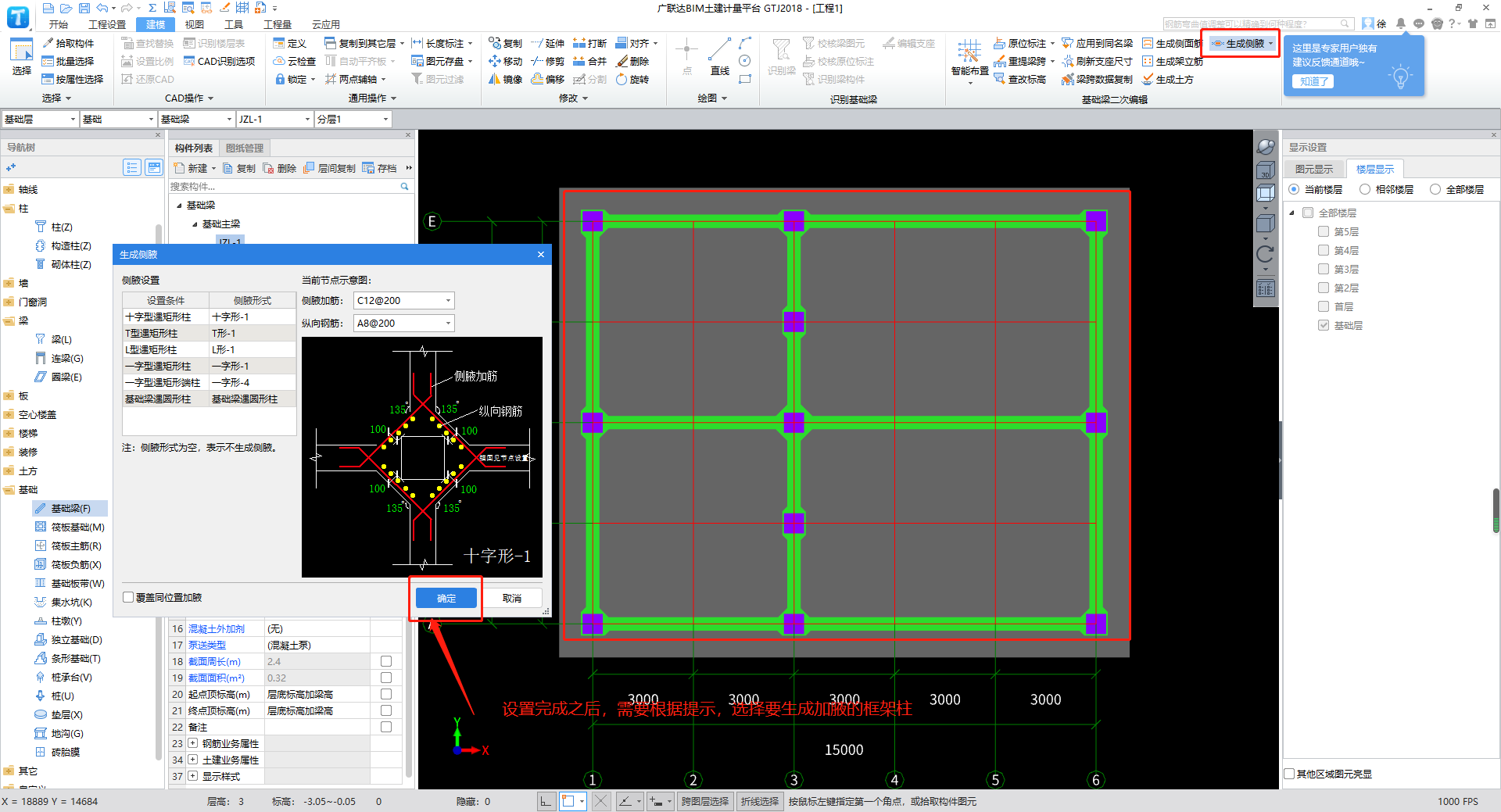This screenshot has height=812, width=1501.
Task: Click the 知道了 button in tip popup
Action: point(1313,81)
